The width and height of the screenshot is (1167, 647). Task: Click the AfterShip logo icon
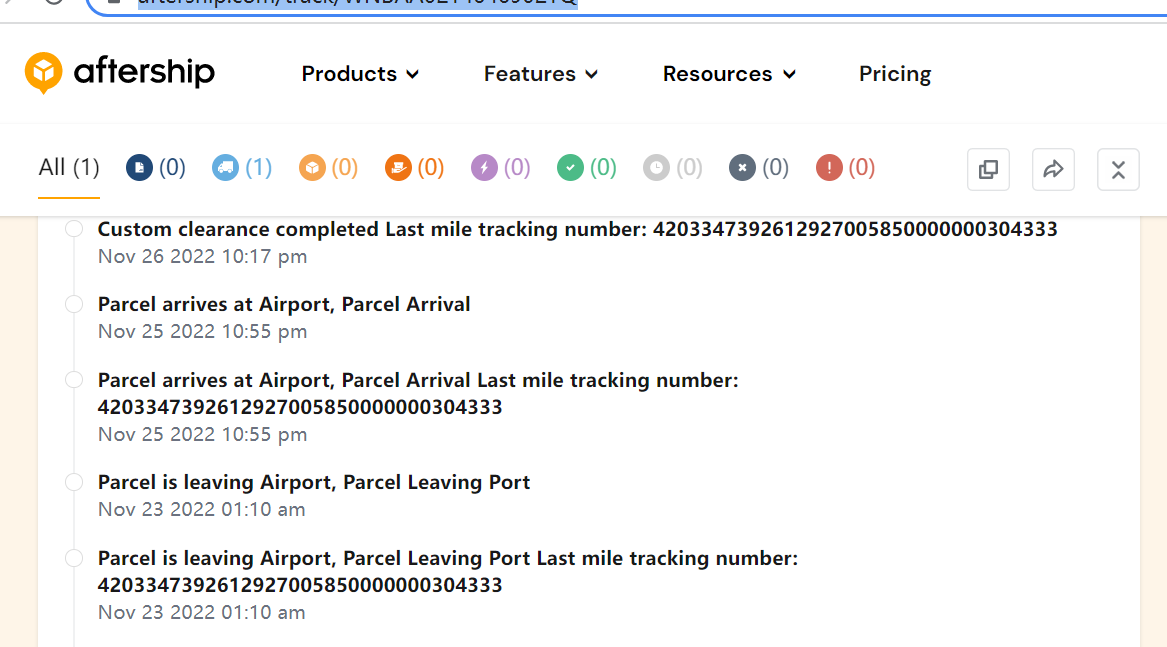[x=44, y=72]
